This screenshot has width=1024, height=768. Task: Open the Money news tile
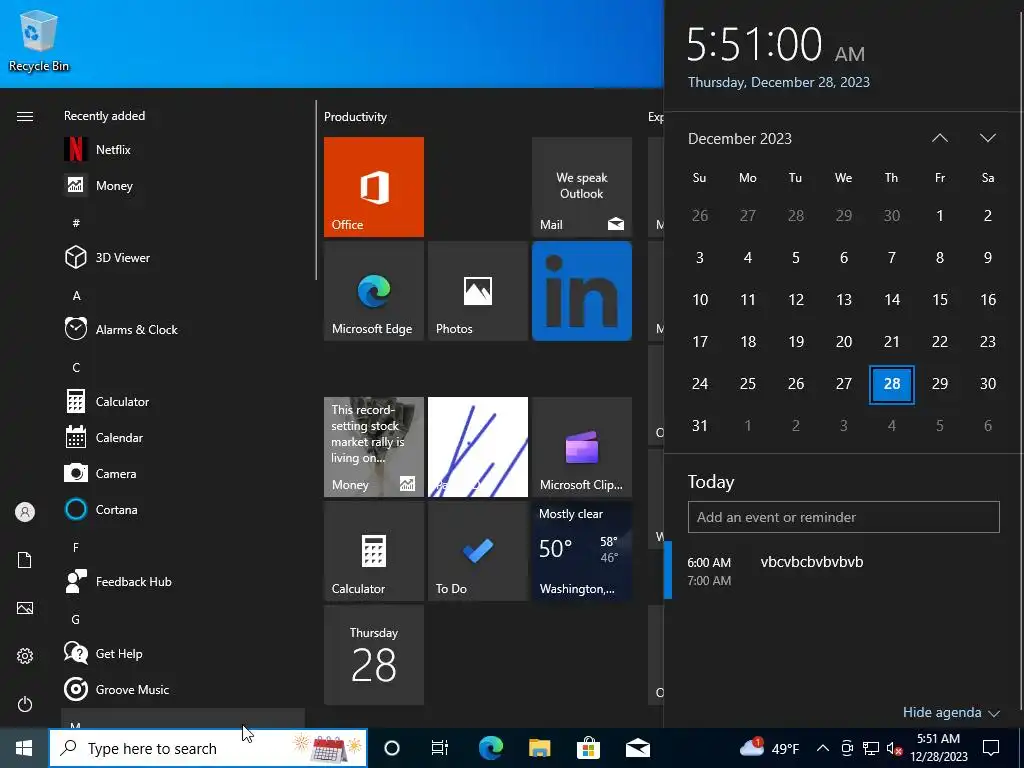[374, 447]
